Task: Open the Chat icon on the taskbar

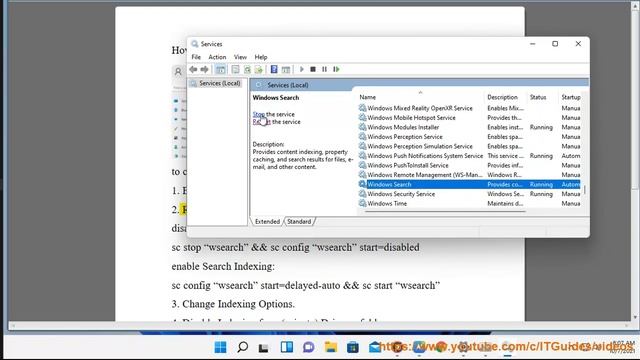Action: (309, 347)
